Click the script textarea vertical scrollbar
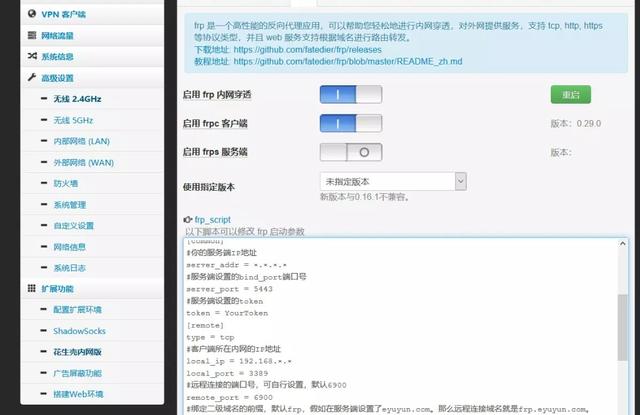 (622, 320)
